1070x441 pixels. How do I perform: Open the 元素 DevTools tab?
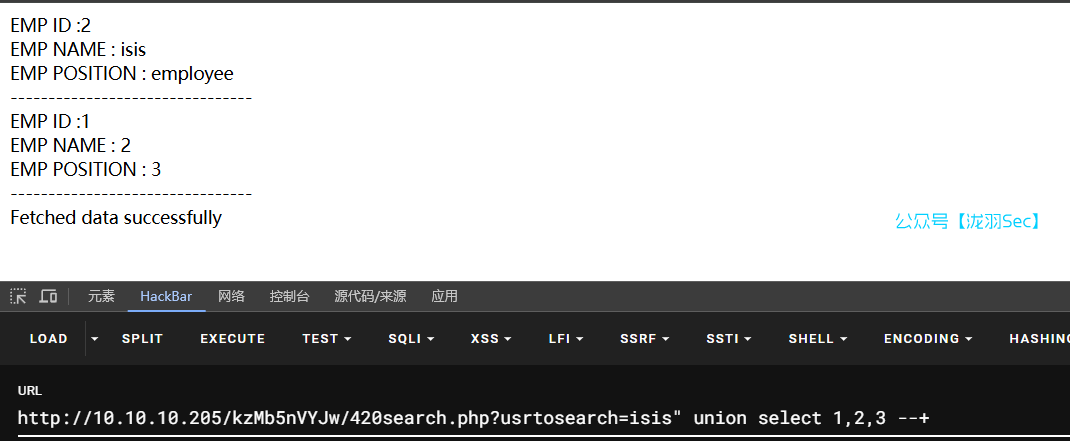tap(102, 296)
